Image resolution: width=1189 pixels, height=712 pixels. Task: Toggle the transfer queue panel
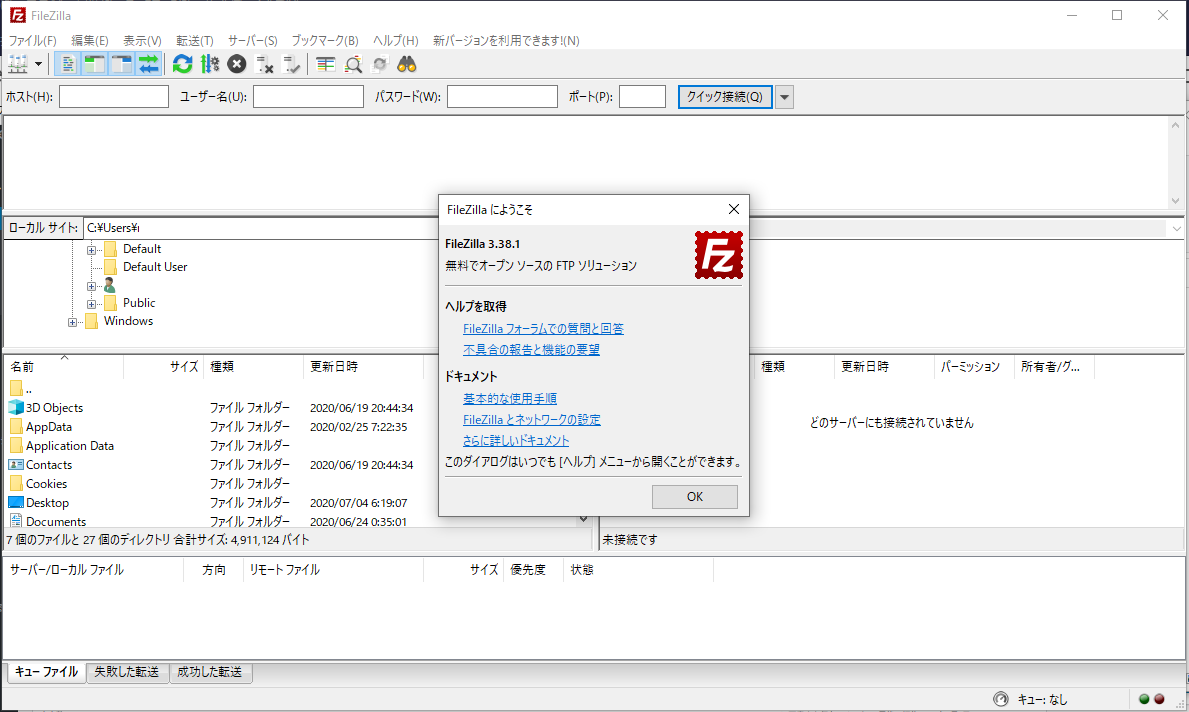pos(148,63)
